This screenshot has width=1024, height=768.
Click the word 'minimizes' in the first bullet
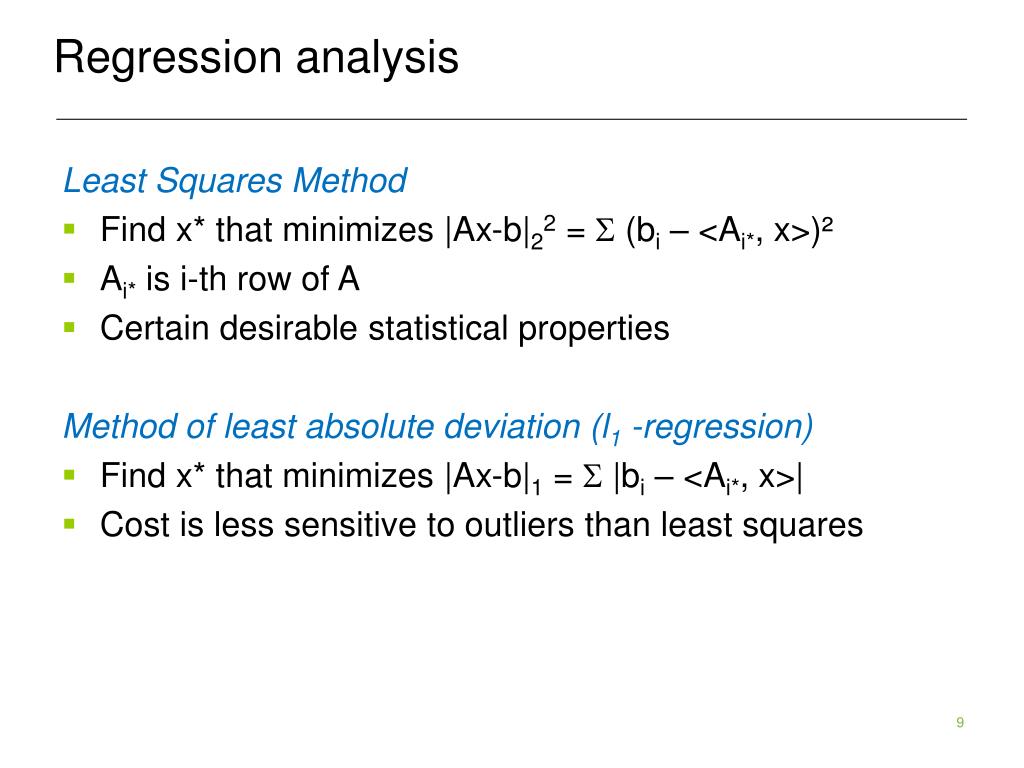pos(358,230)
